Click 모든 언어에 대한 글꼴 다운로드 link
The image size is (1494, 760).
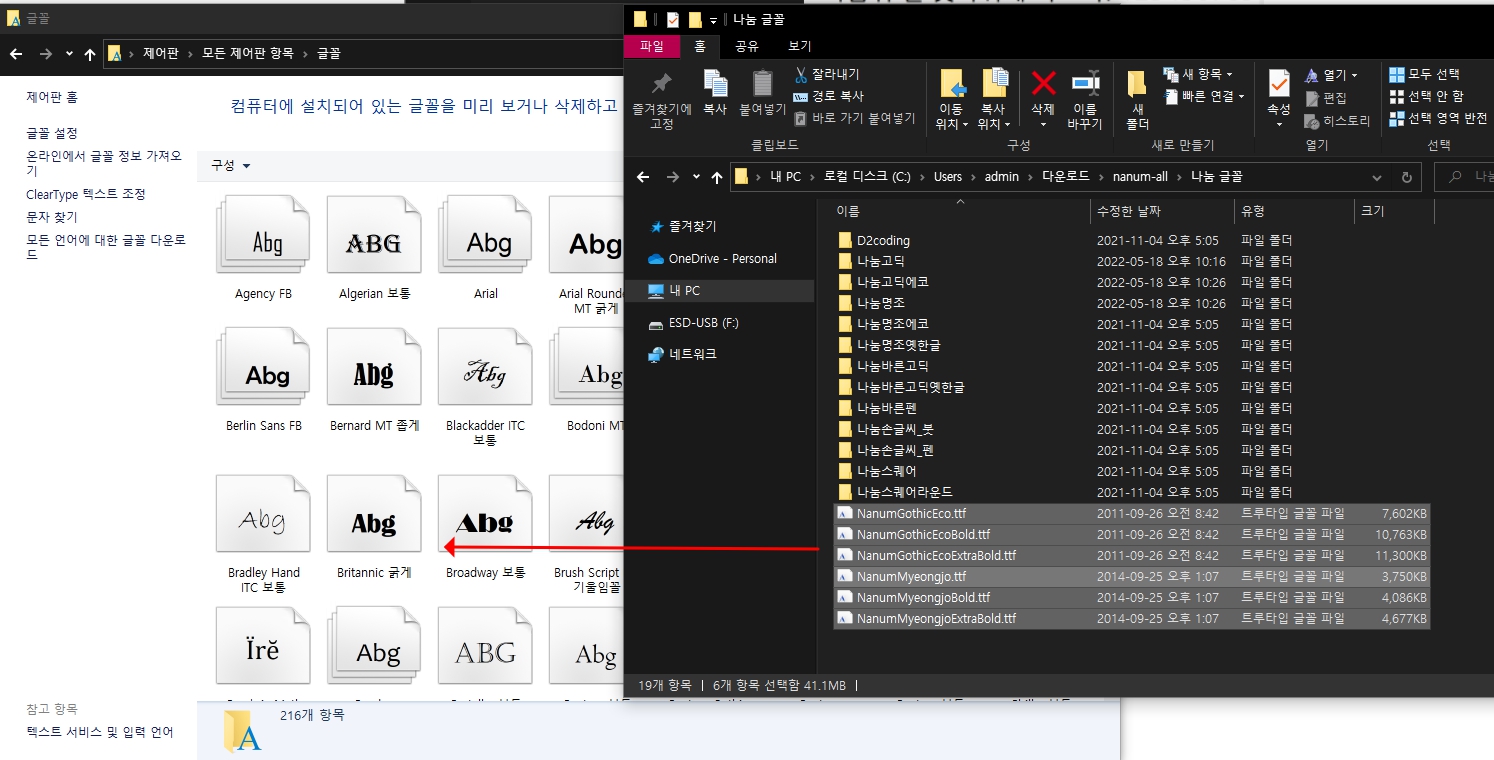[x=106, y=247]
